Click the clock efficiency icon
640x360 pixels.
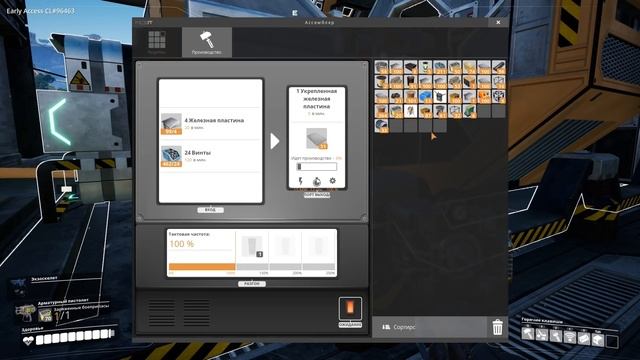click(x=316, y=181)
